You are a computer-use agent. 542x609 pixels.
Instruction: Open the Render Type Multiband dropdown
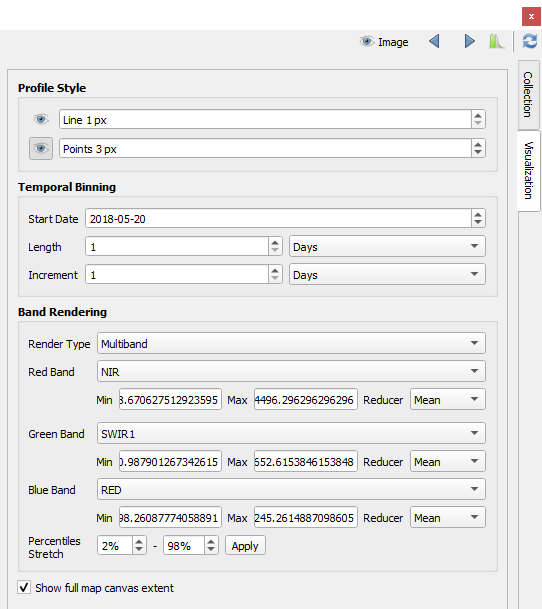[x=291, y=343]
